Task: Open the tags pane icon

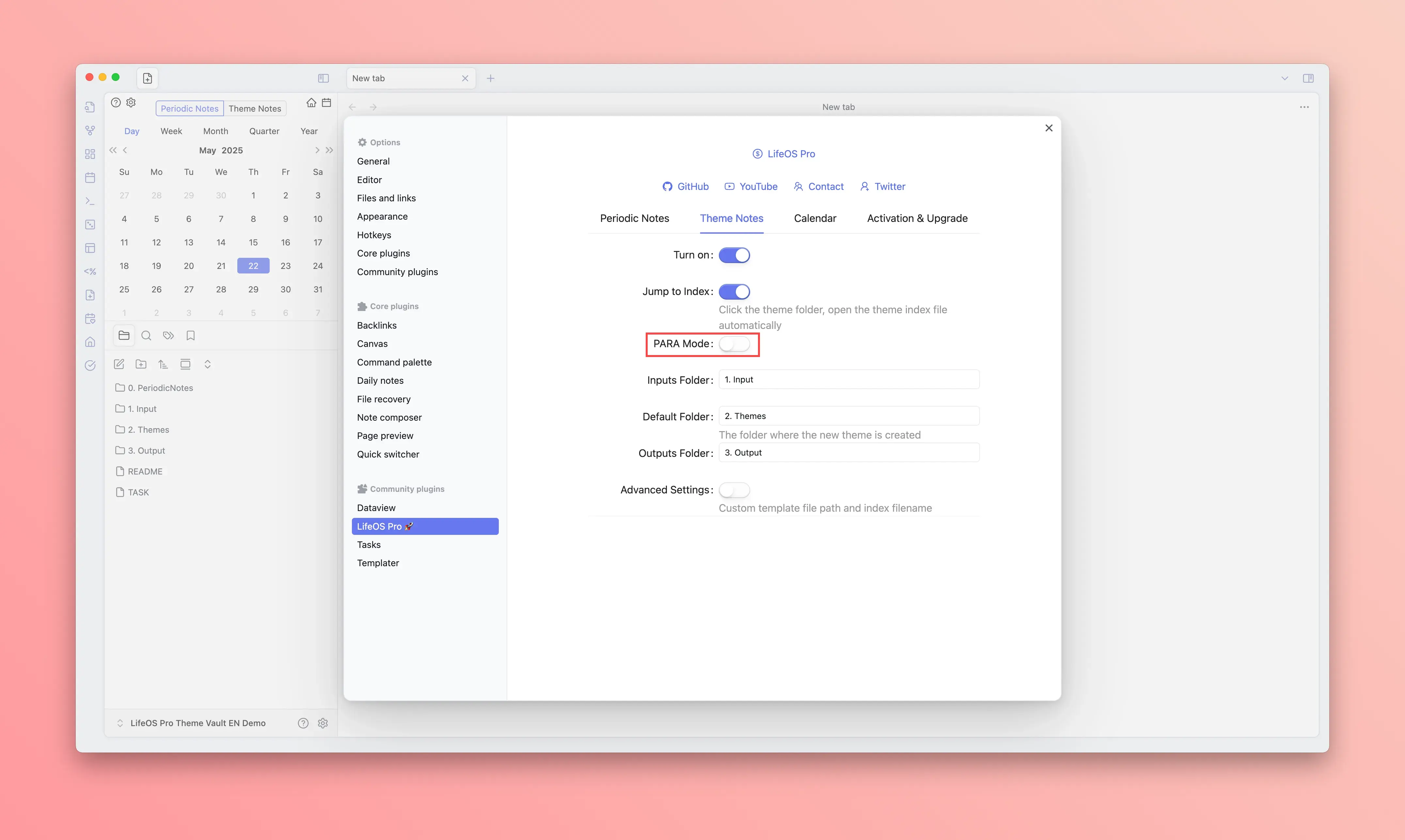Action: click(x=168, y=336)
